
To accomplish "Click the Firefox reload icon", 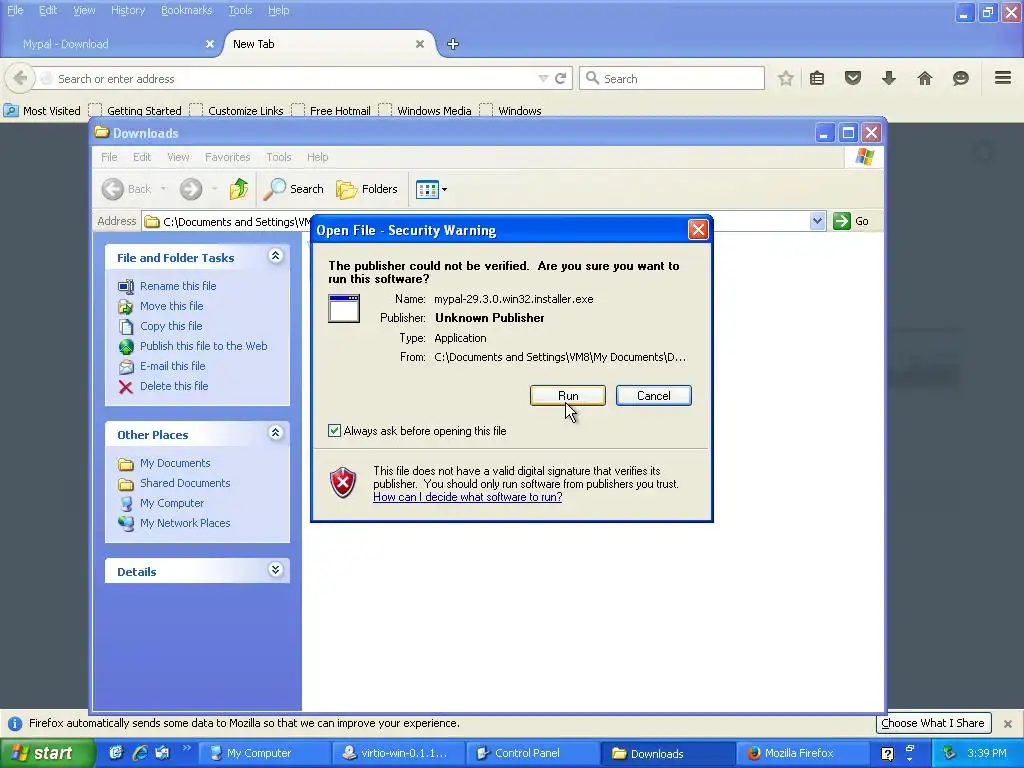I will [560, 78].
